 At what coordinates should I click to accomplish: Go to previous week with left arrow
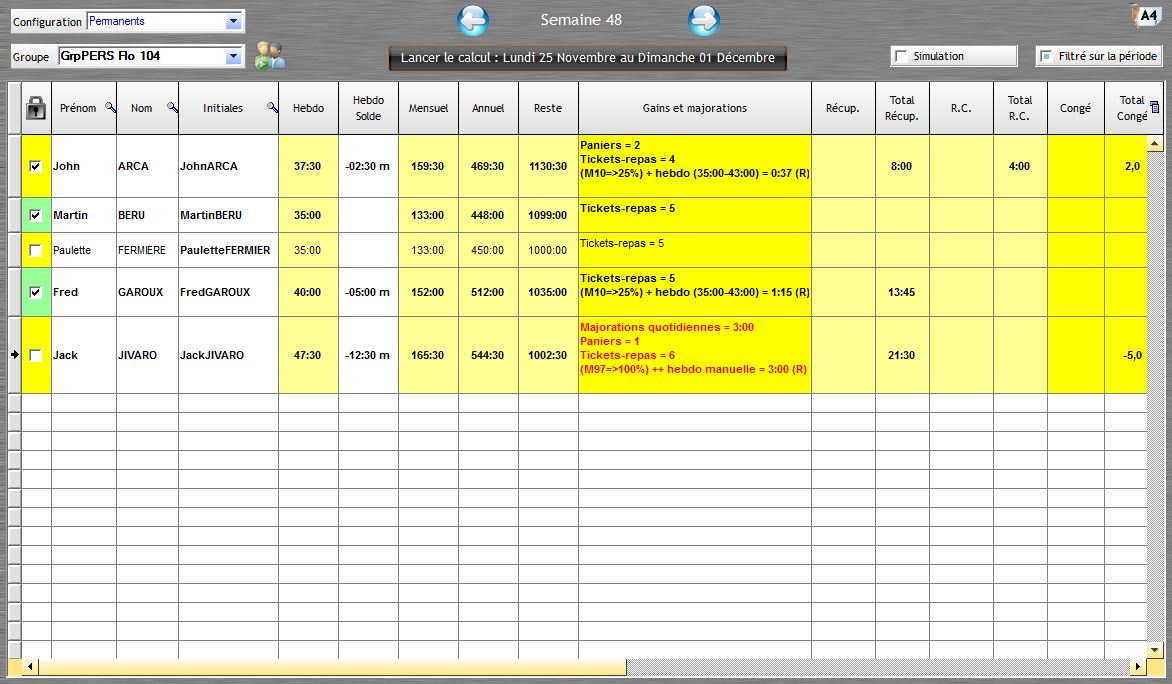[472, 20]
